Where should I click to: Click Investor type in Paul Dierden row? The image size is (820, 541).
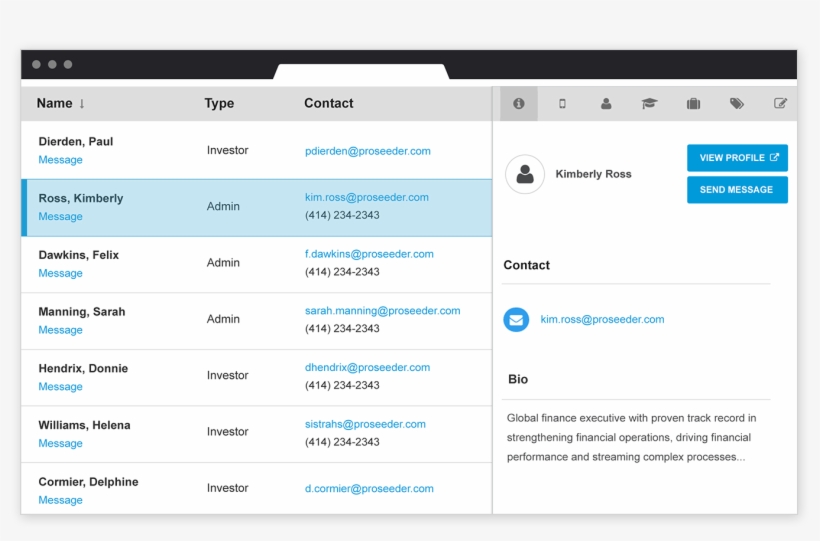227,150
